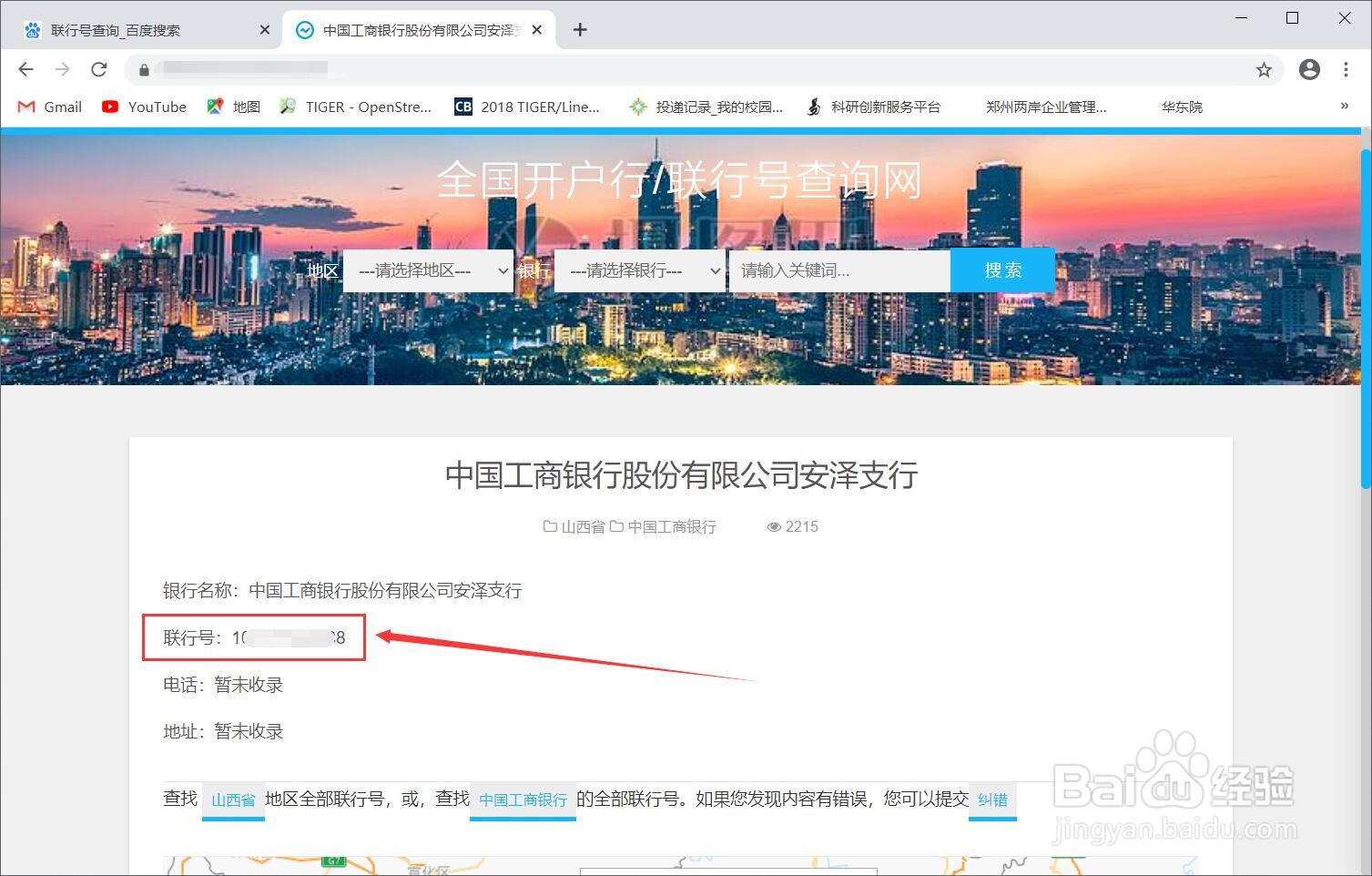Click the 中国工商银行 bank link

click(x=523, y=799)
